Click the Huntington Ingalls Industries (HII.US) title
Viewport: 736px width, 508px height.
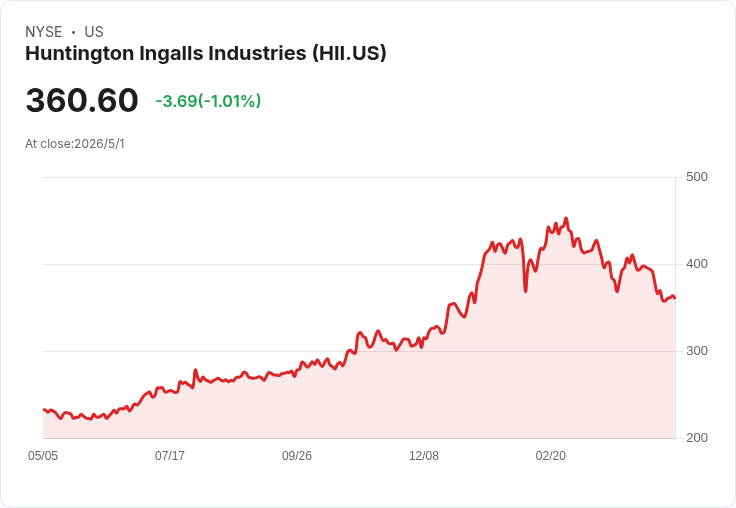point(206,54)
